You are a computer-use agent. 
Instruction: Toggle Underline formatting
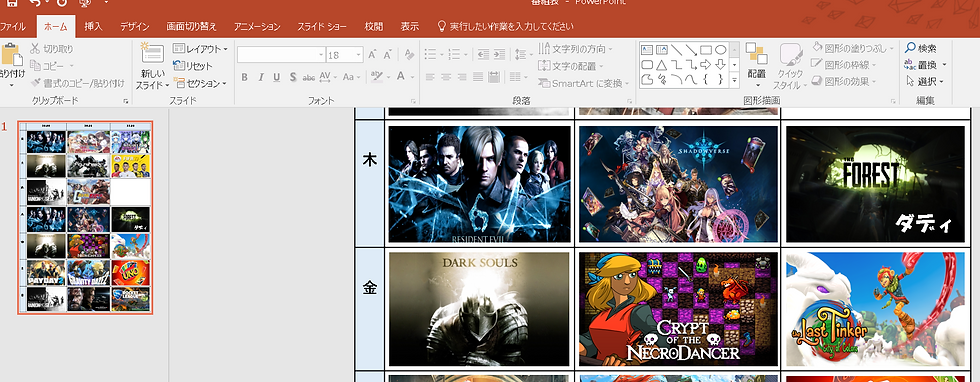click(277, 77)
